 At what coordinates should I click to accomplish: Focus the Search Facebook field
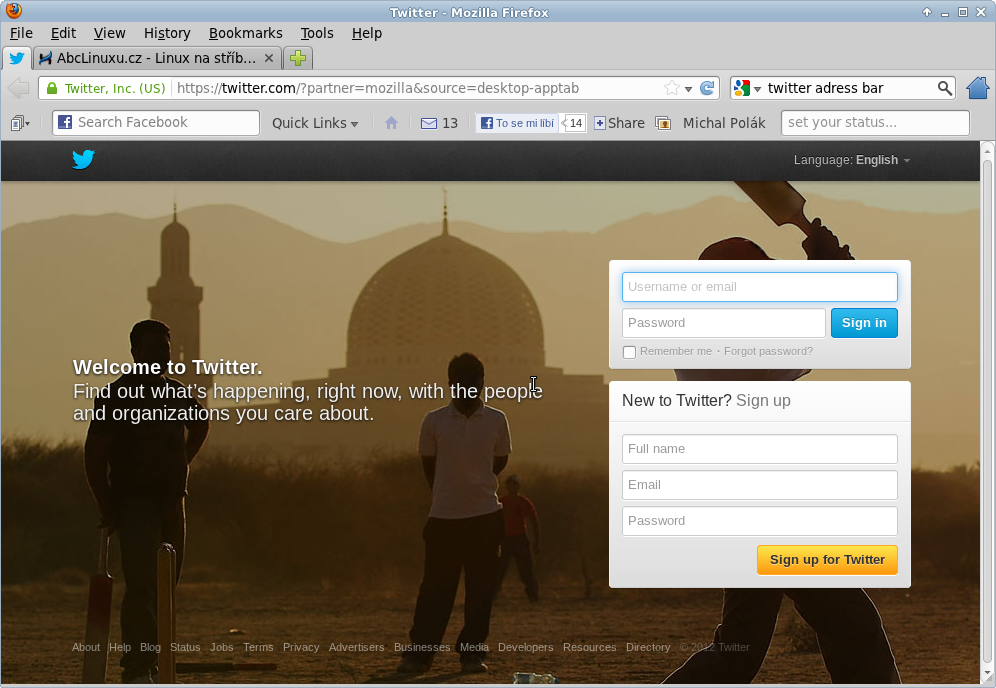point(156,123)
